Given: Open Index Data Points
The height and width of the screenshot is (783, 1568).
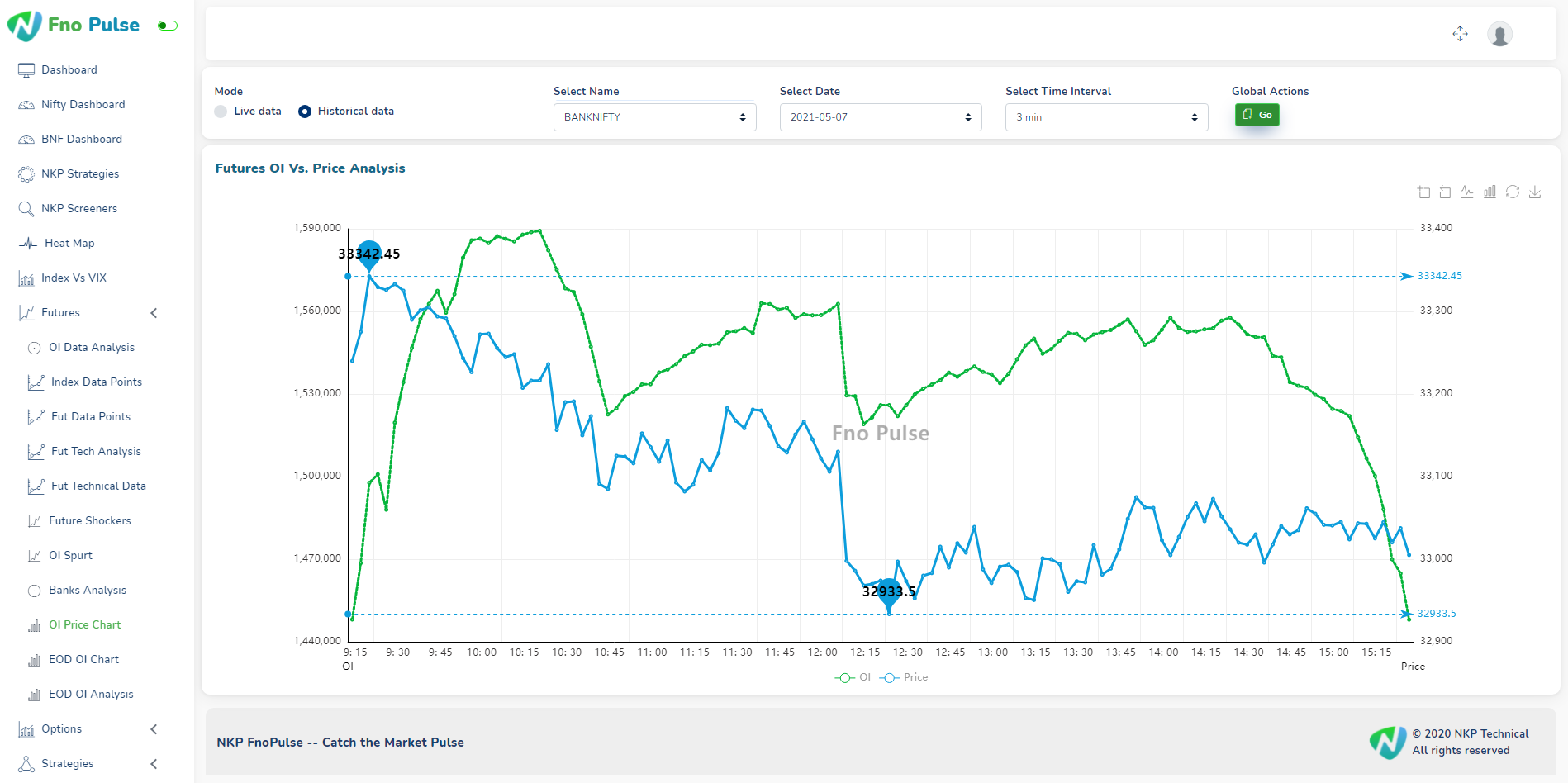Looking at the screenshot, I should pos(97,382).
